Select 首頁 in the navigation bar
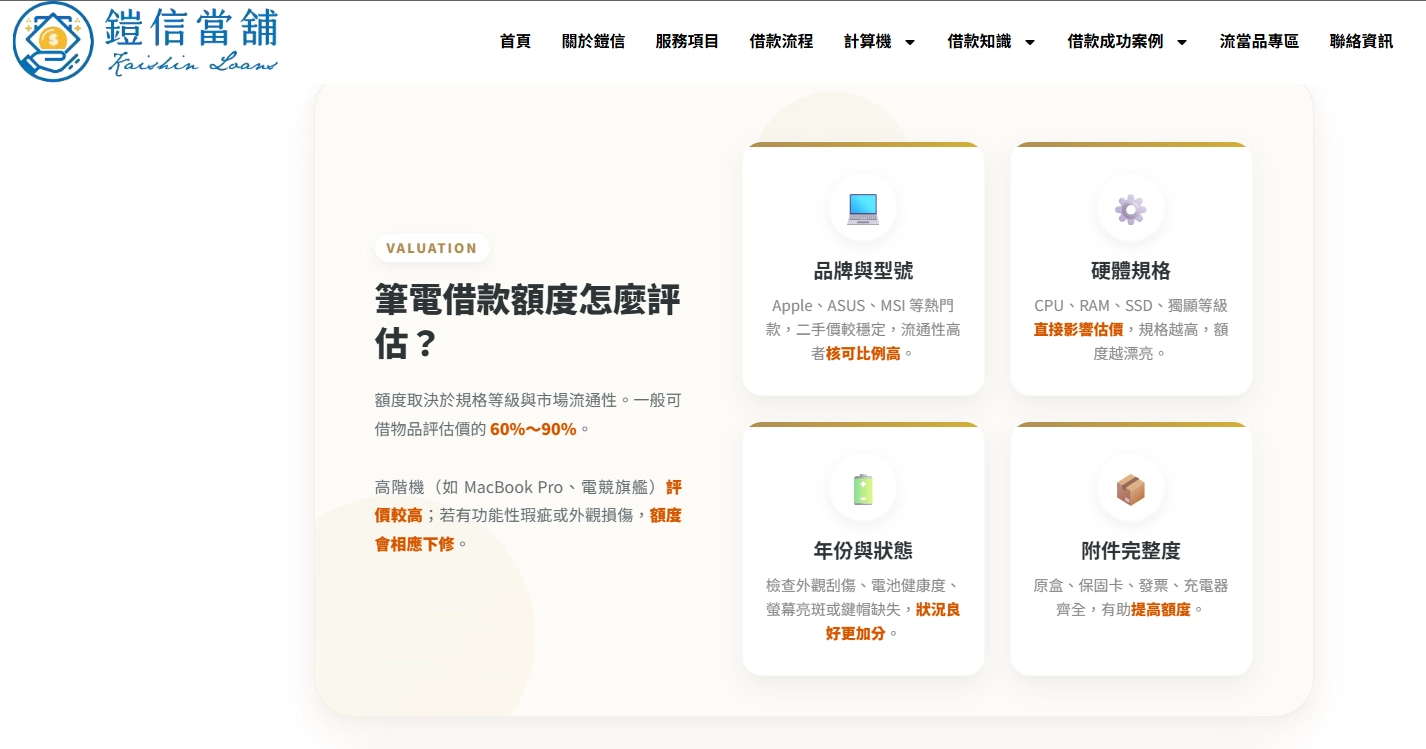This screenshot has width=1426, height=749. [x=514, y=43]
